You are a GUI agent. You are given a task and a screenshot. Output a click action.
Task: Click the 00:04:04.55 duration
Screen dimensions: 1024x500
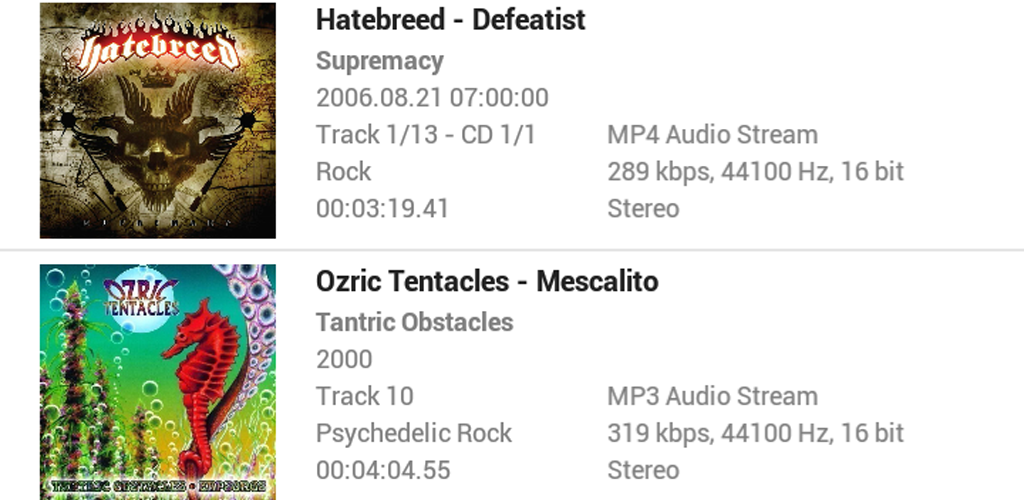click(x=383, y=470)
